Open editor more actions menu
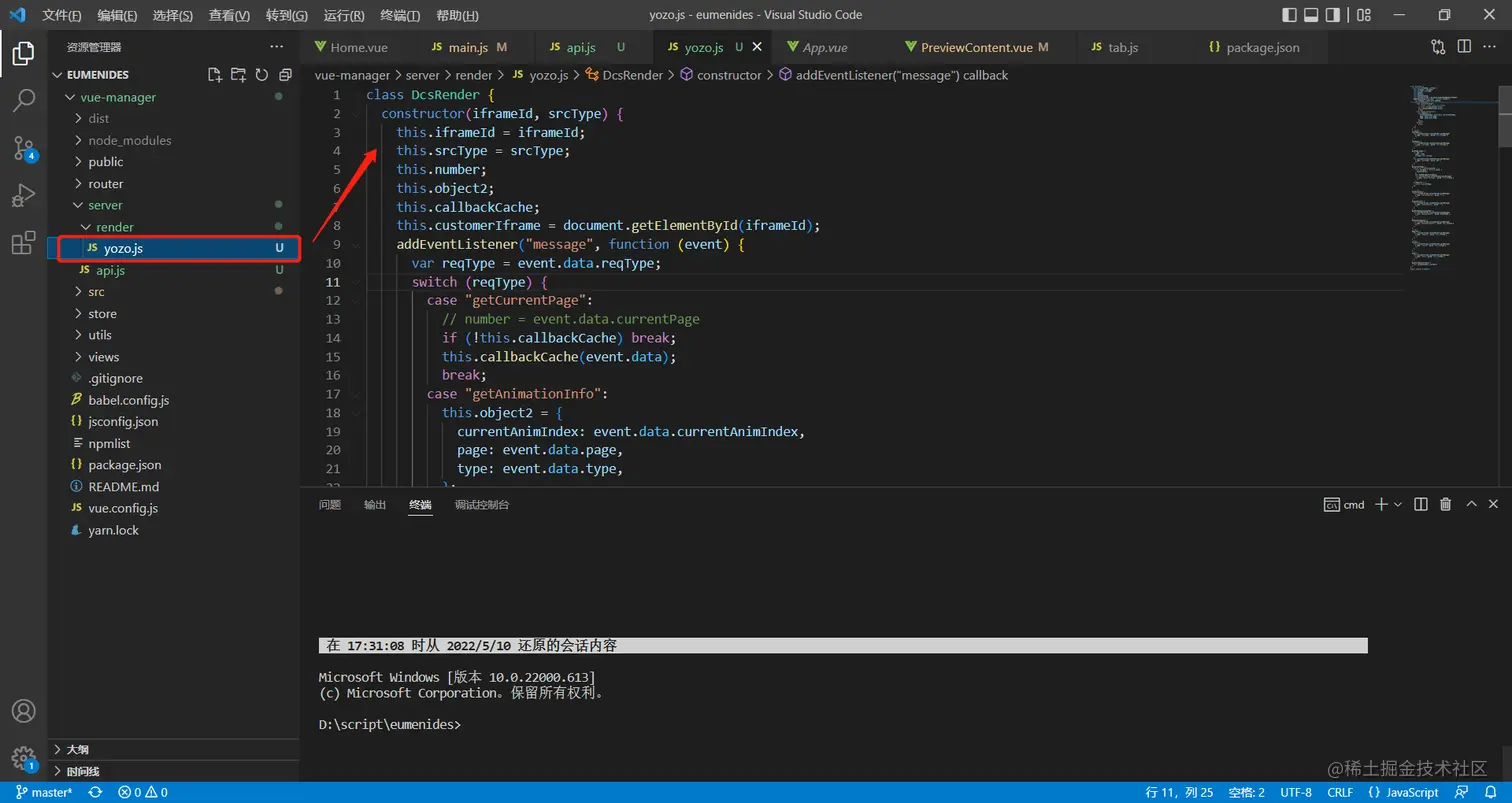The image size is (1512, 803). pos(1490,47)
